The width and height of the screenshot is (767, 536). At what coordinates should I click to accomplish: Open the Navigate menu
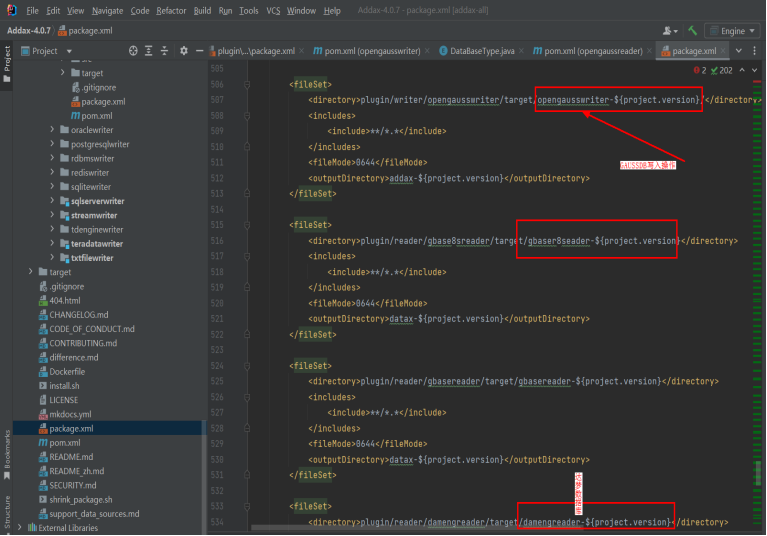107,10
